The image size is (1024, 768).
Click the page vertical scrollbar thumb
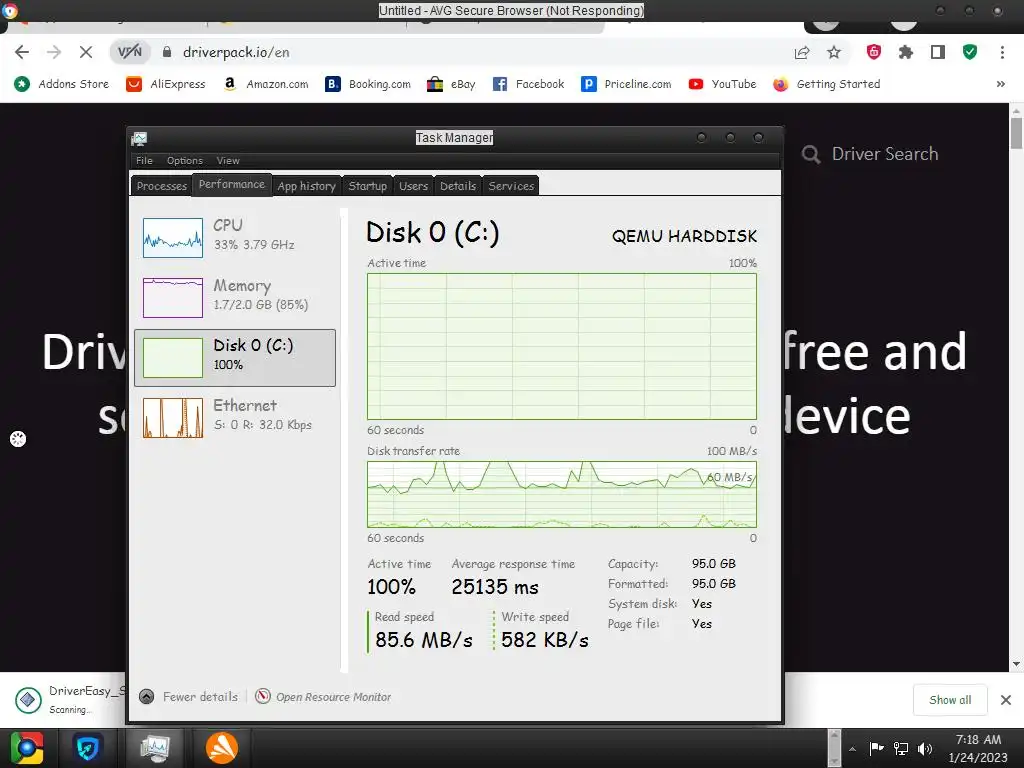[1016, 134]
